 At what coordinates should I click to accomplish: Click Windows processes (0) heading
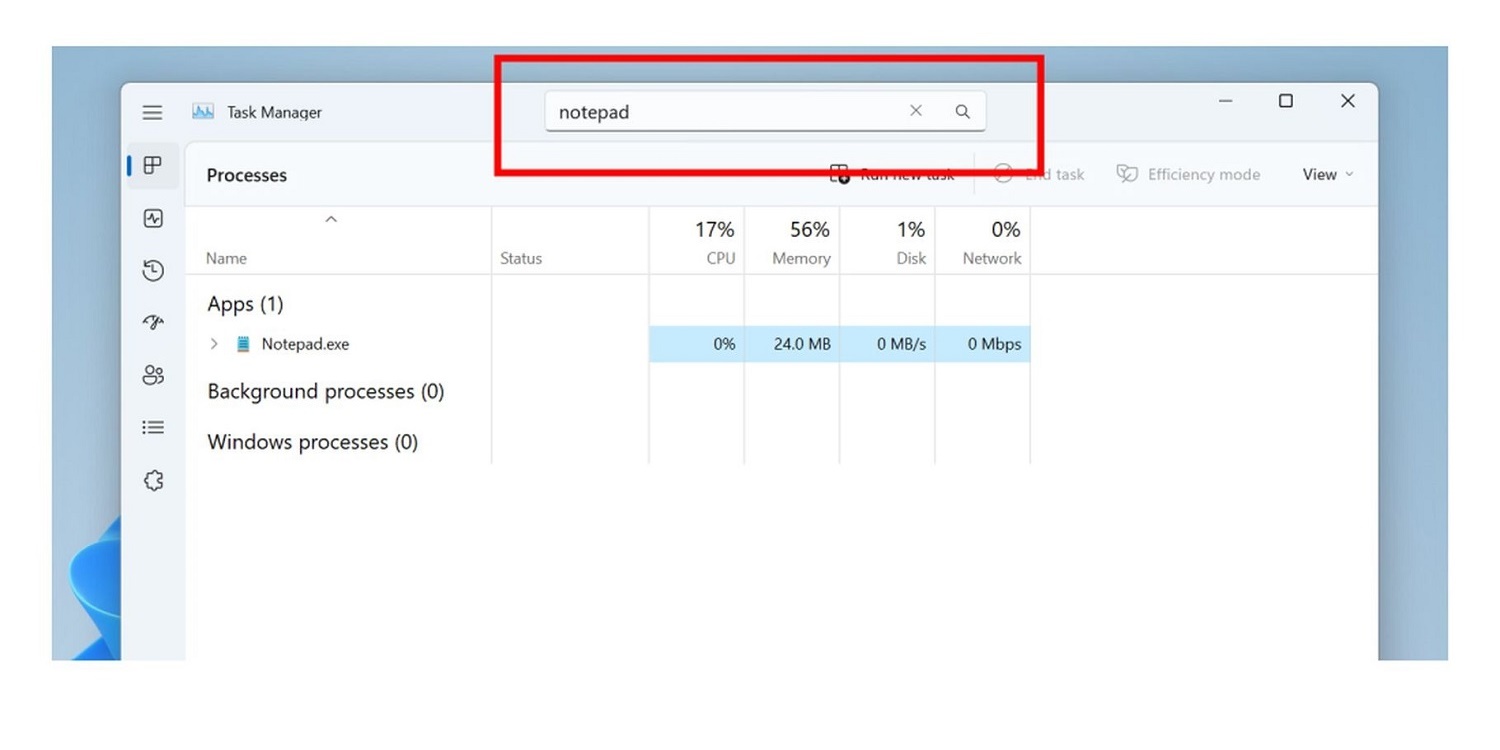312,442
